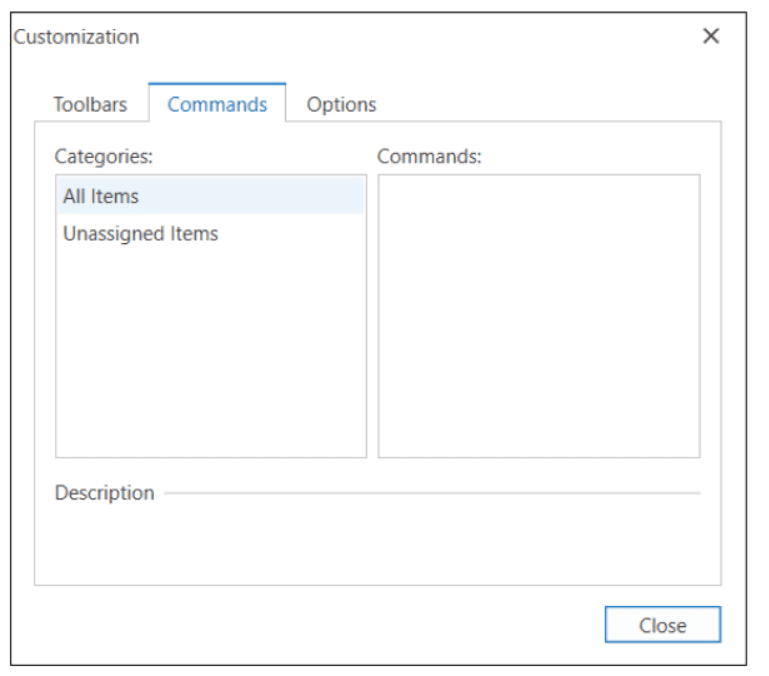Click the gap between Categories and Commands lists
Viewport: 769px width, 676px height.
click(372, 316)
